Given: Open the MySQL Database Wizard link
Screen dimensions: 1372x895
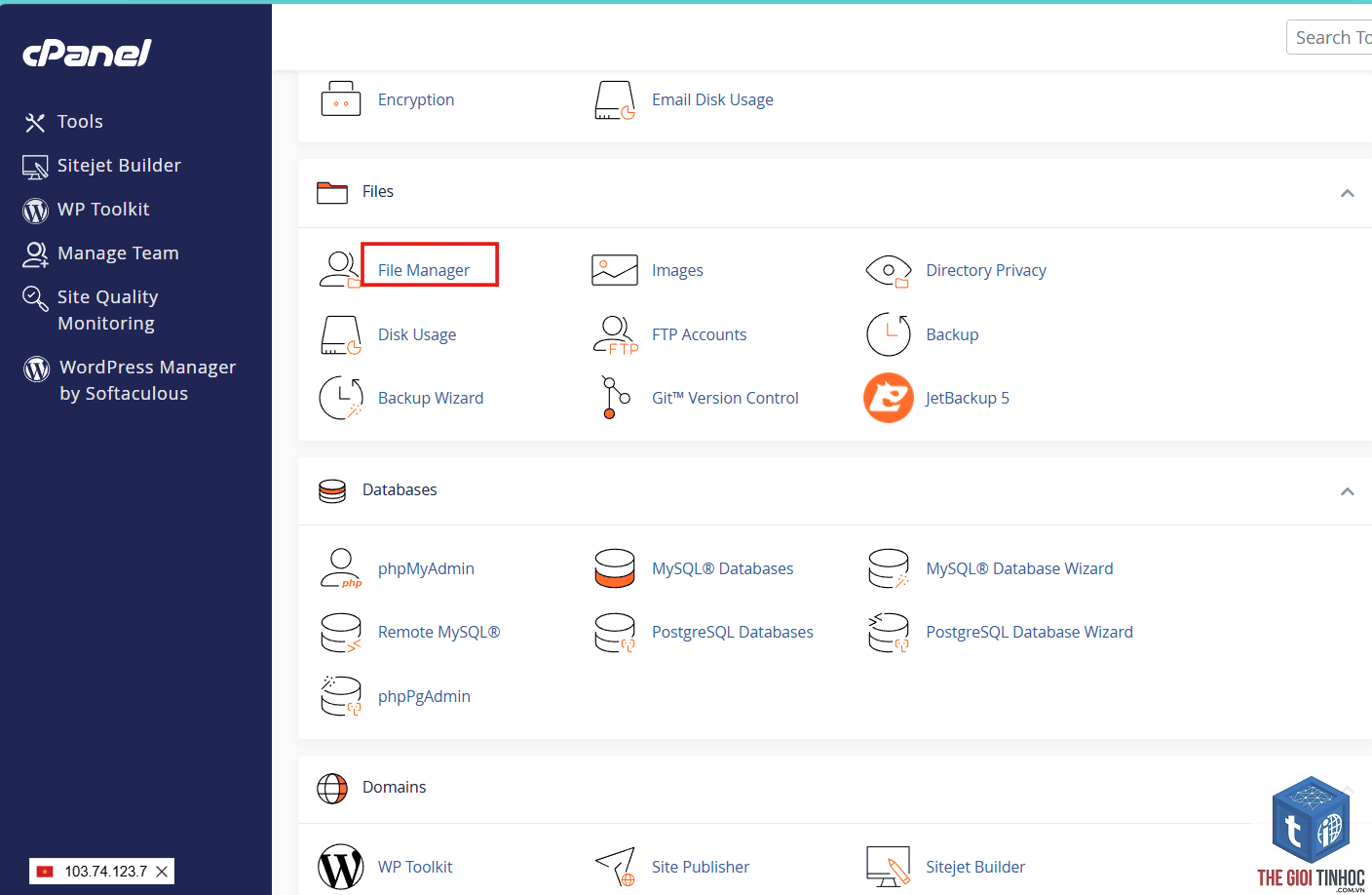Looking at the screenshot, I should pyautogui.click(x=1019, y=568).
